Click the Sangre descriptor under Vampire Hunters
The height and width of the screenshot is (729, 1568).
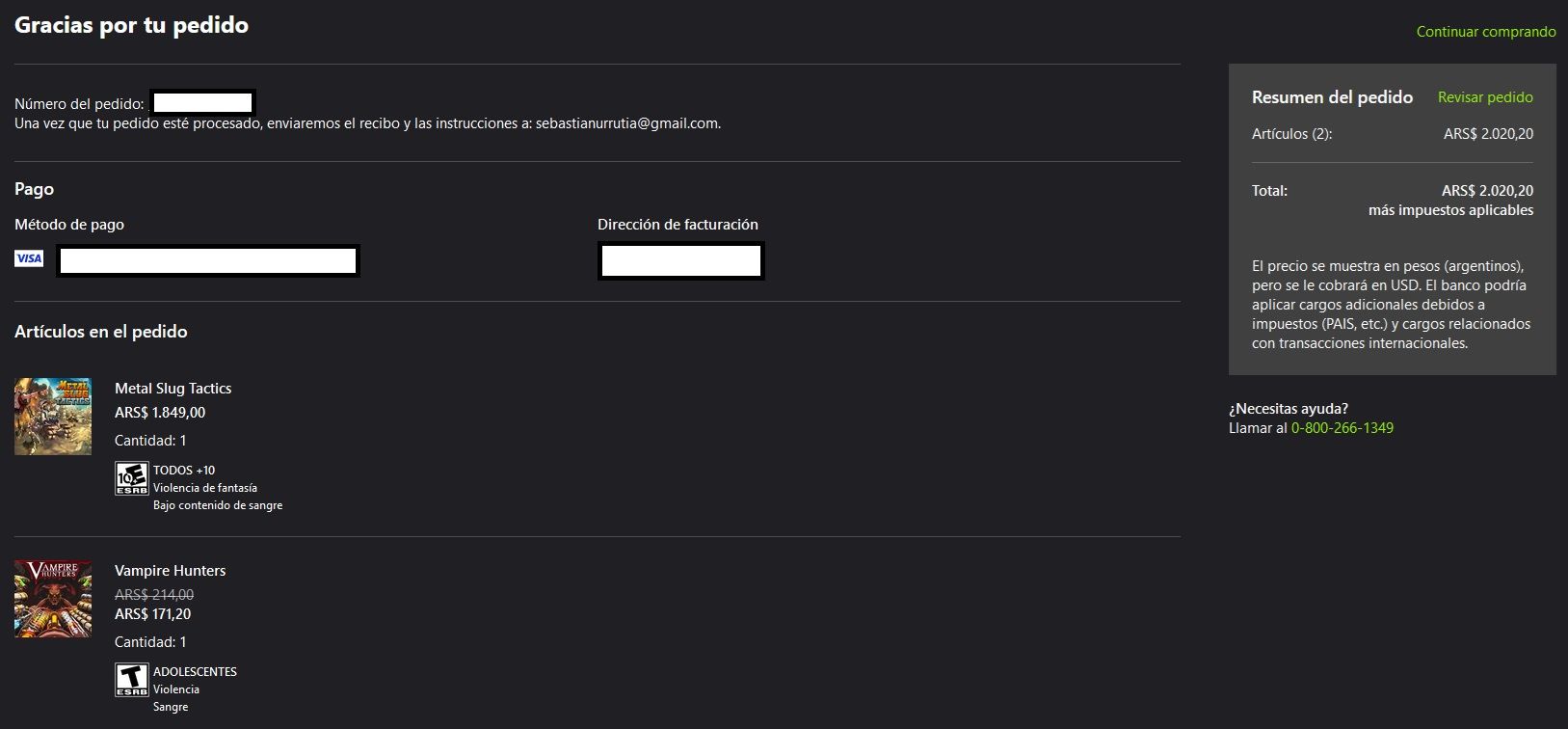point(171,707)
